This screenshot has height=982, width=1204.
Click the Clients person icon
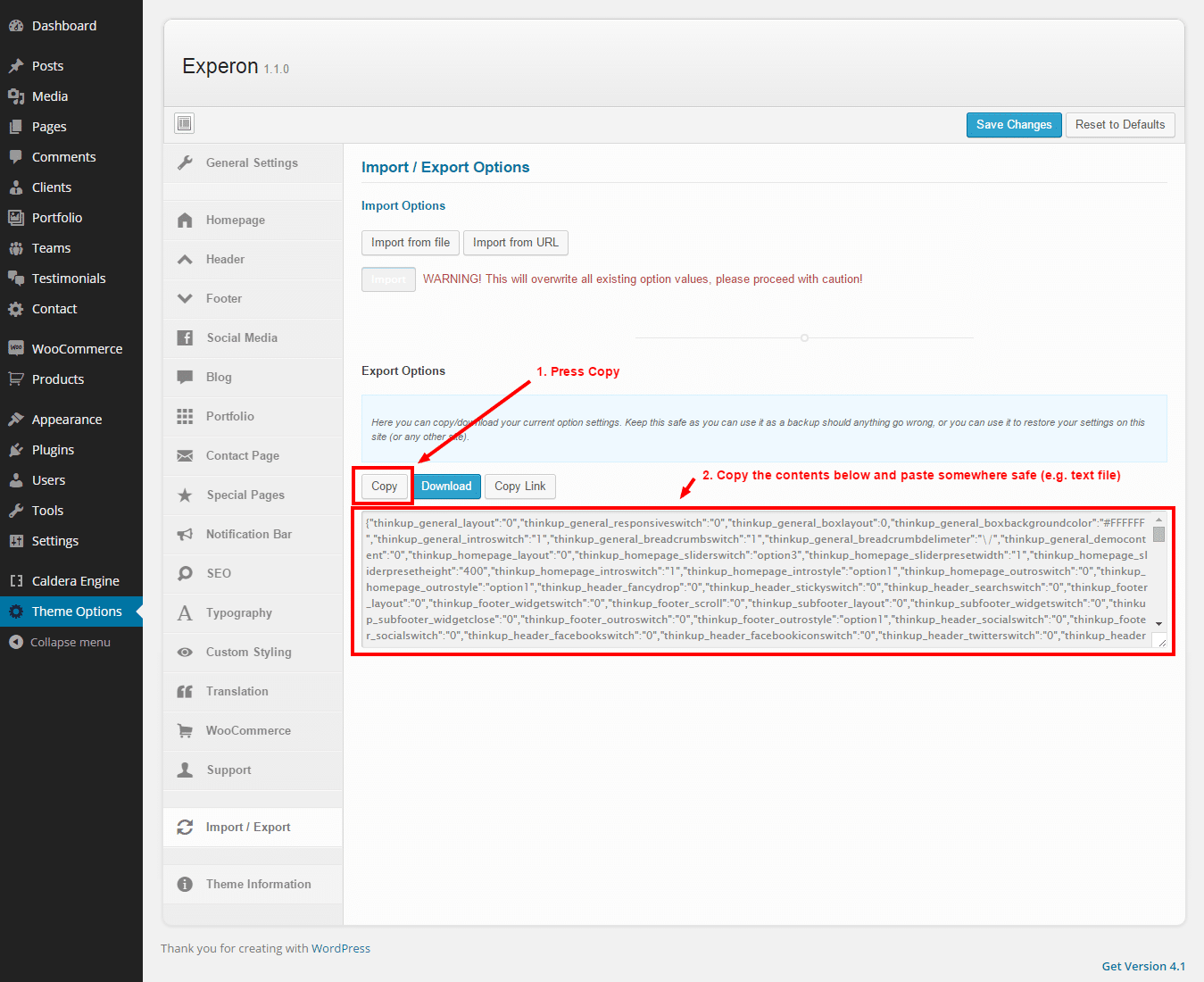tap(16, 187)
